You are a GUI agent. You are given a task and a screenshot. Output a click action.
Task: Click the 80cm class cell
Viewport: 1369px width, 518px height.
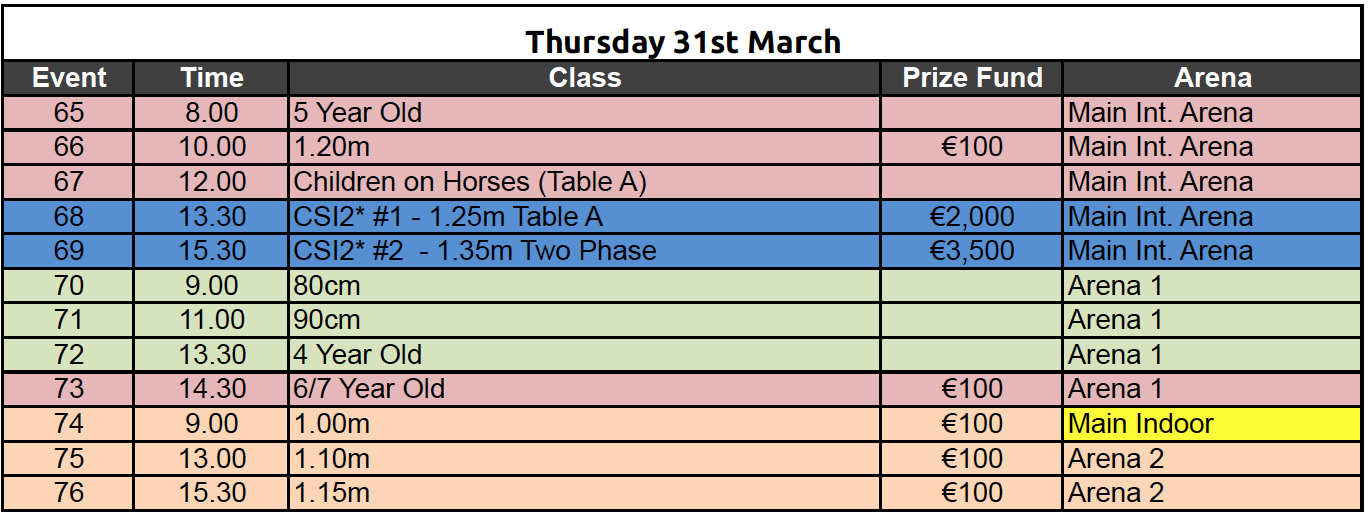(x=585, y=286)
